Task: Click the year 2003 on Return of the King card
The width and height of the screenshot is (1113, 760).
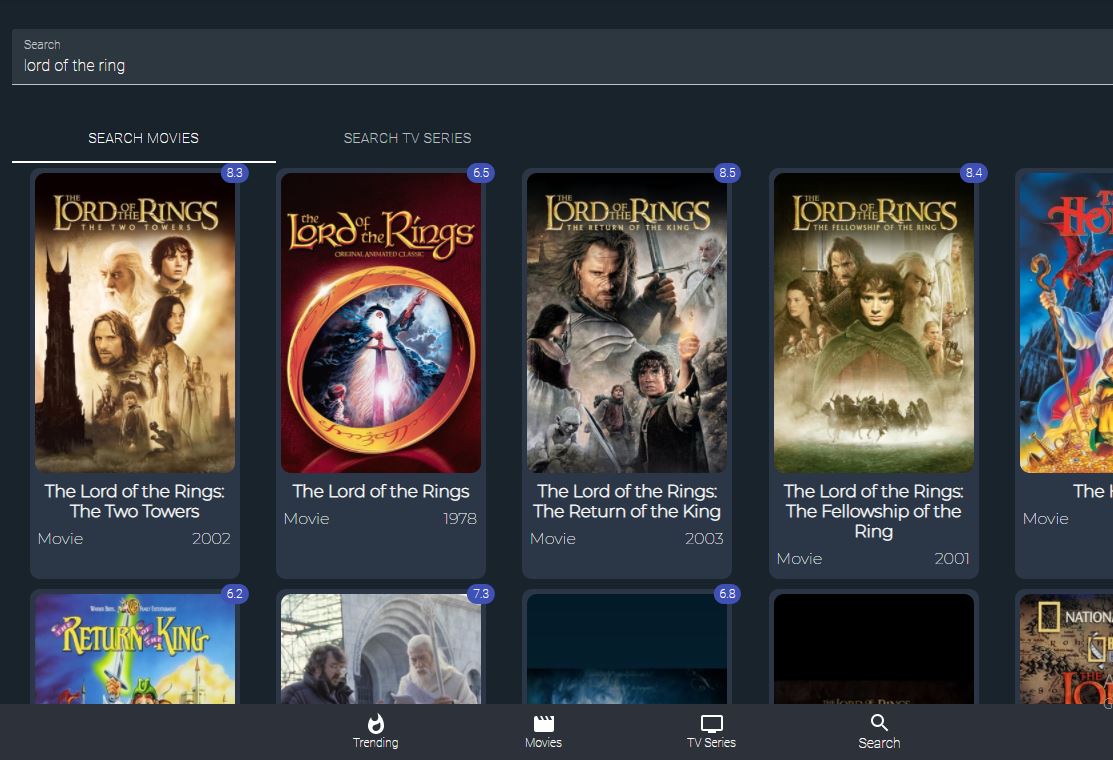Action: coord(703,539)
